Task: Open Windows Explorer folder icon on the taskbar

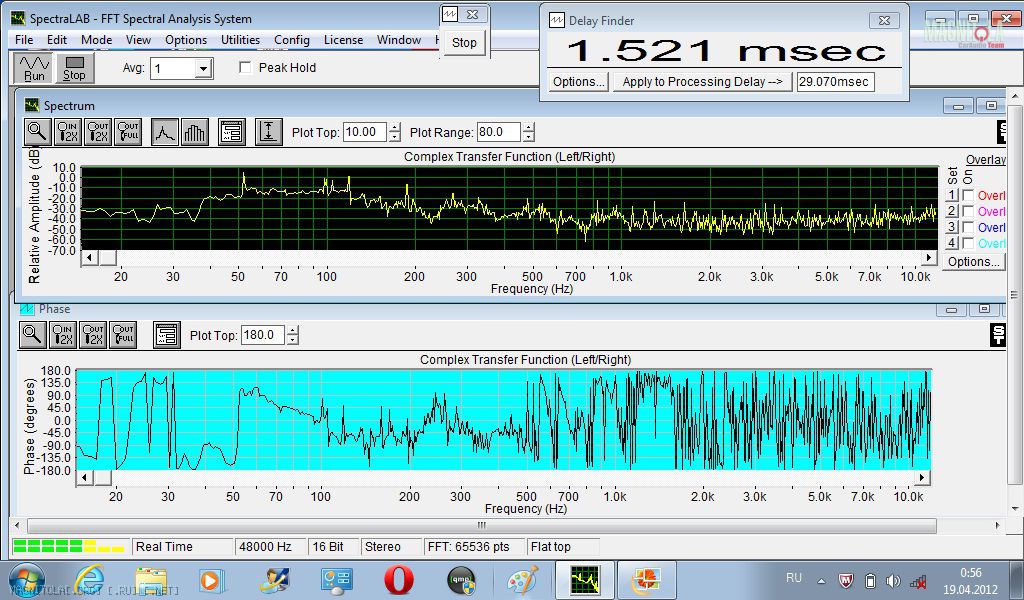Action: (x=152, y=580)
